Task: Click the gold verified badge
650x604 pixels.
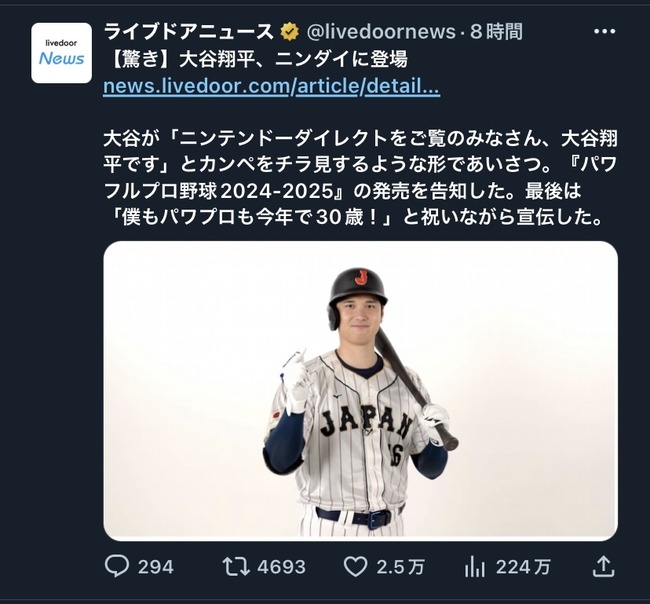Action: pos(290,32)
